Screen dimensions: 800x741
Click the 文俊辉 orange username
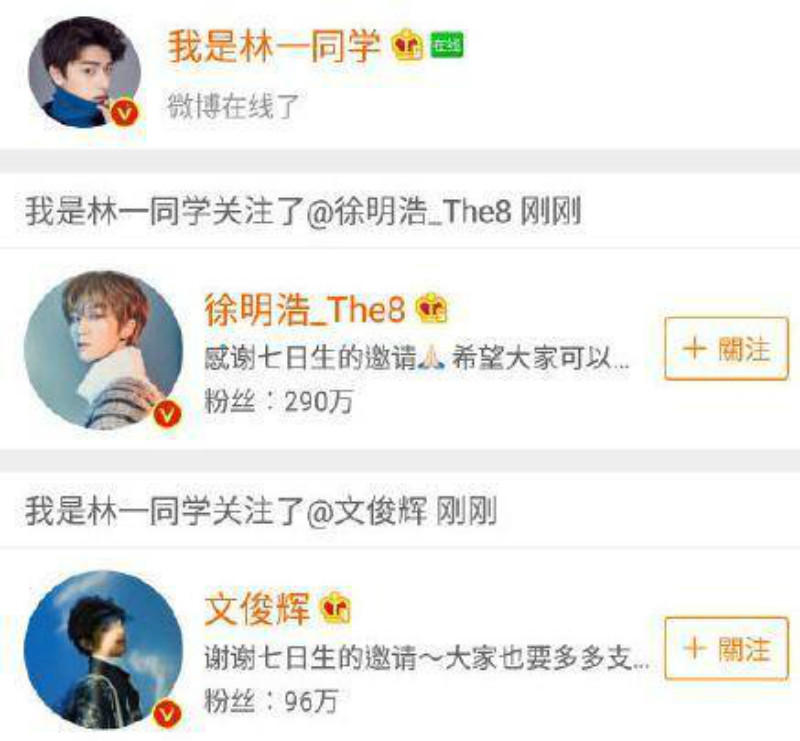pos(257,609)
